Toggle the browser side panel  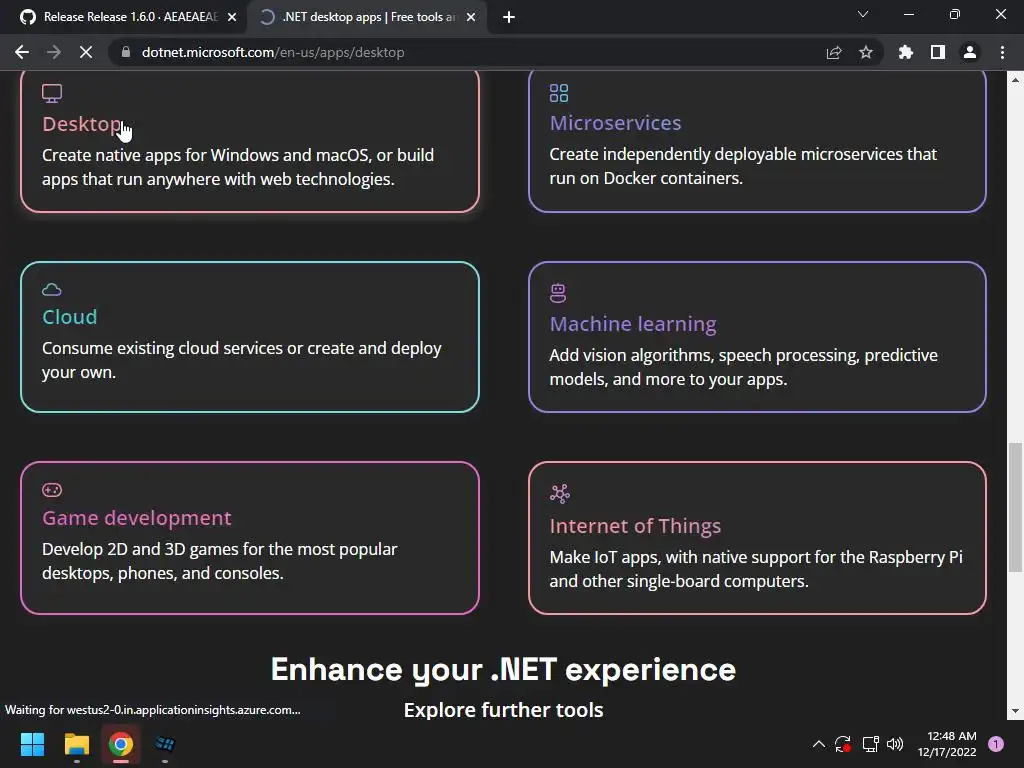(938, 52)
